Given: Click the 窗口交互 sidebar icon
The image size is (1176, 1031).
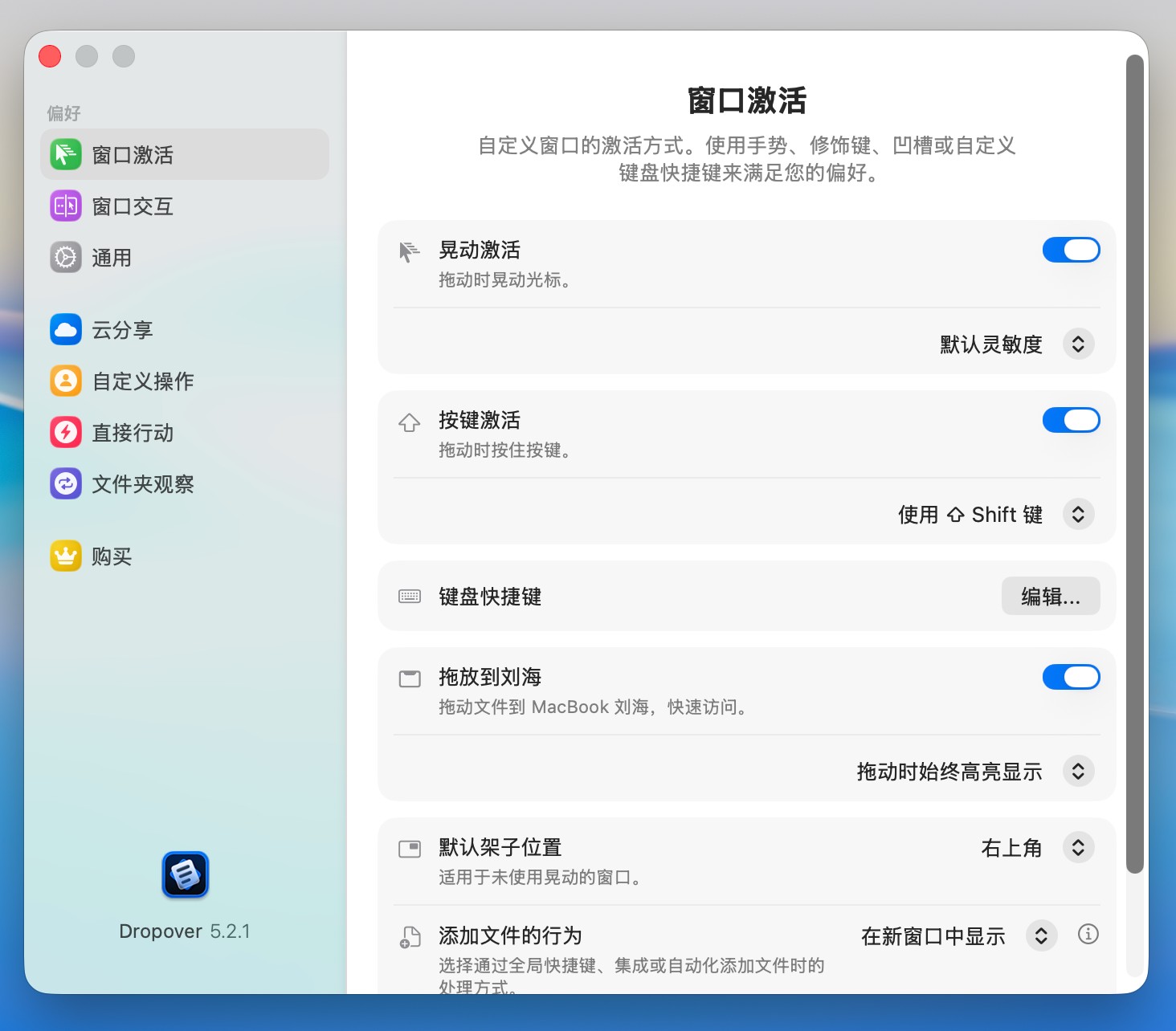Looking at the screenshot, I should (66, 206).
